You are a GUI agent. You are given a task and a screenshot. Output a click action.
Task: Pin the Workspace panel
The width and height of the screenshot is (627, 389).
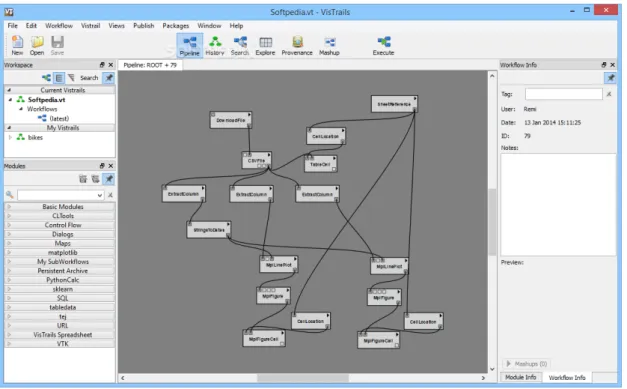pos(109,78)
